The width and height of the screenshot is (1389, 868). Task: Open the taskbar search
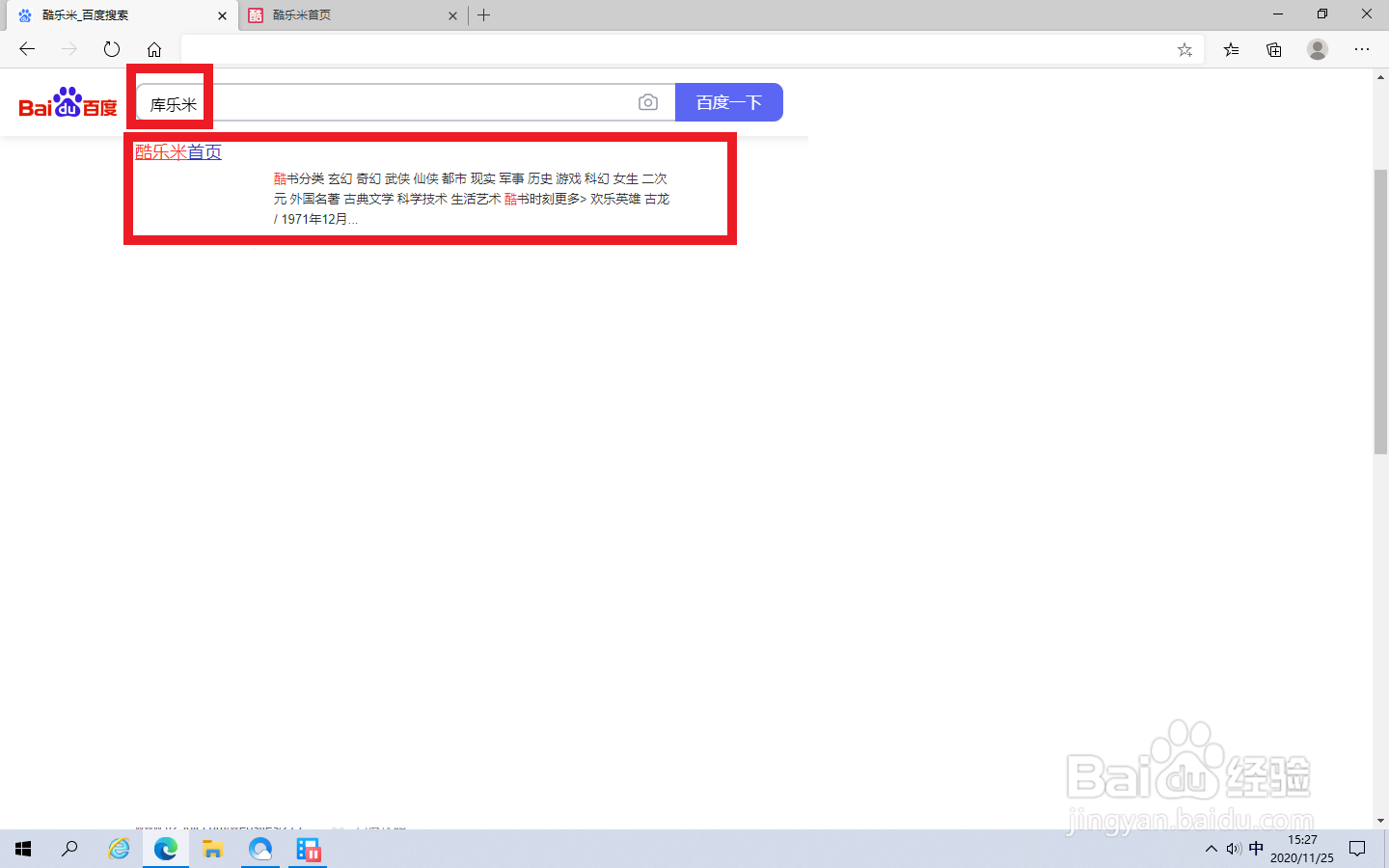point(69,849)
